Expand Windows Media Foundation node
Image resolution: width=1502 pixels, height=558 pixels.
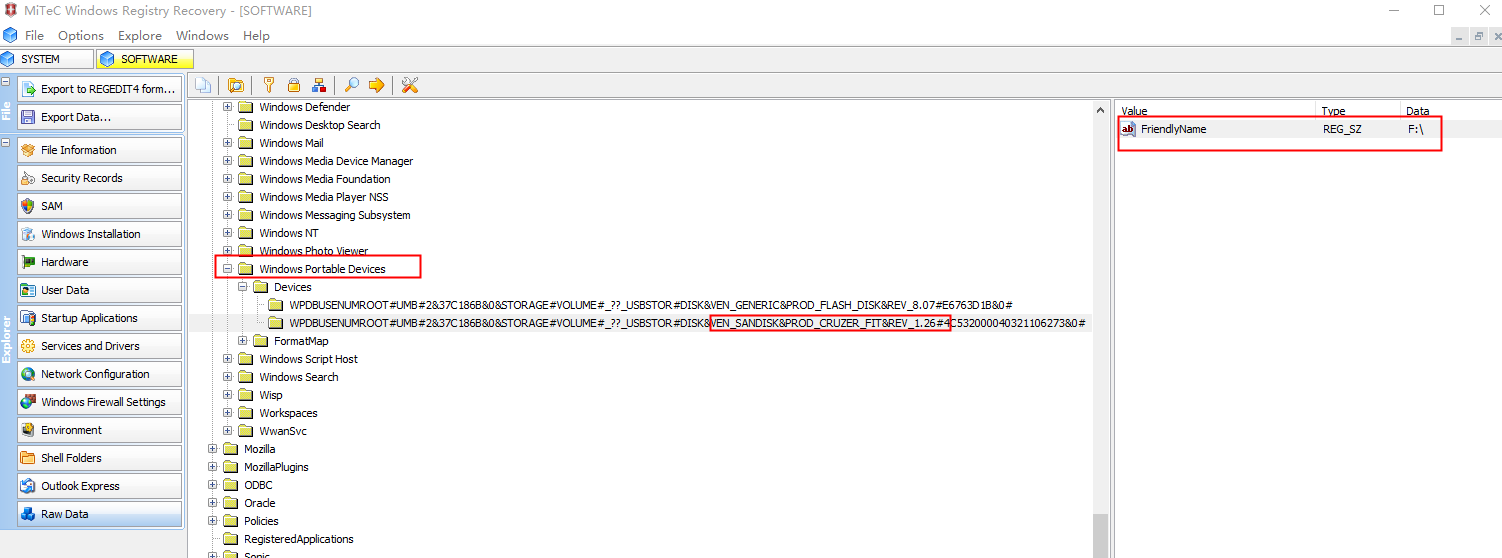click(227, 179)
